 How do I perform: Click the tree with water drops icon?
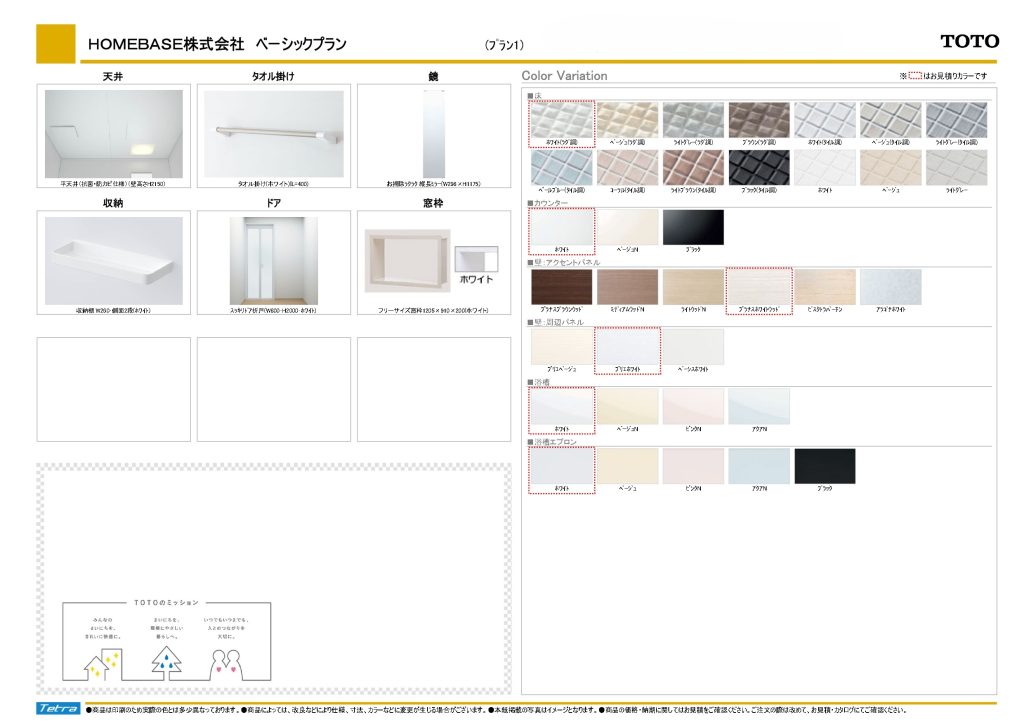166,661
